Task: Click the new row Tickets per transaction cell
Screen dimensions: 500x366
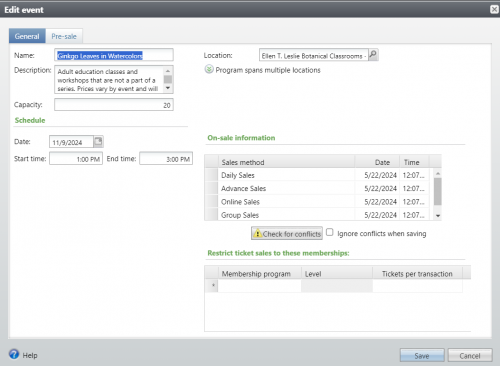Action: tap(417, 286)
